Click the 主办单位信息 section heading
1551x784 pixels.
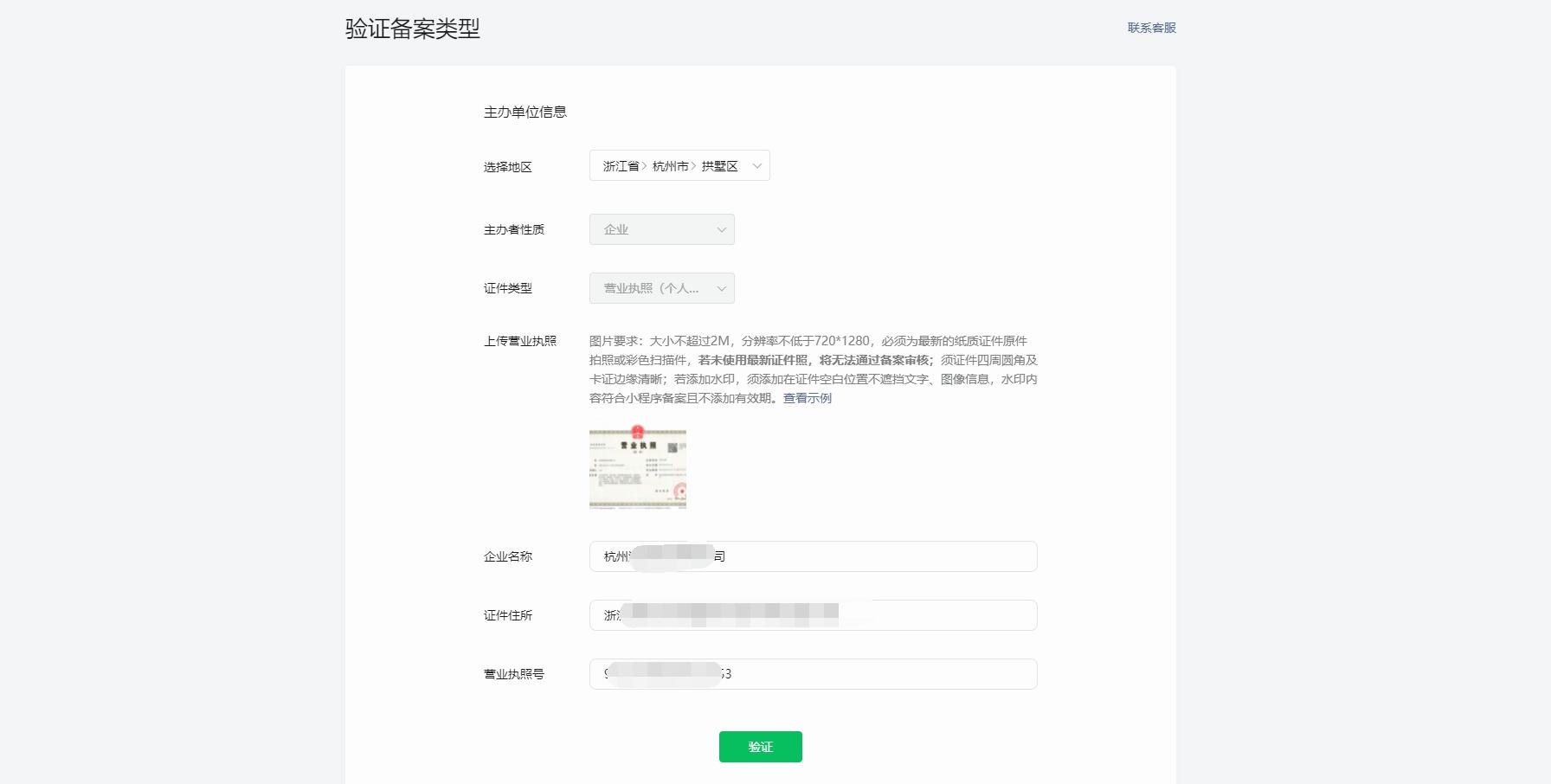tap(525, 112)
